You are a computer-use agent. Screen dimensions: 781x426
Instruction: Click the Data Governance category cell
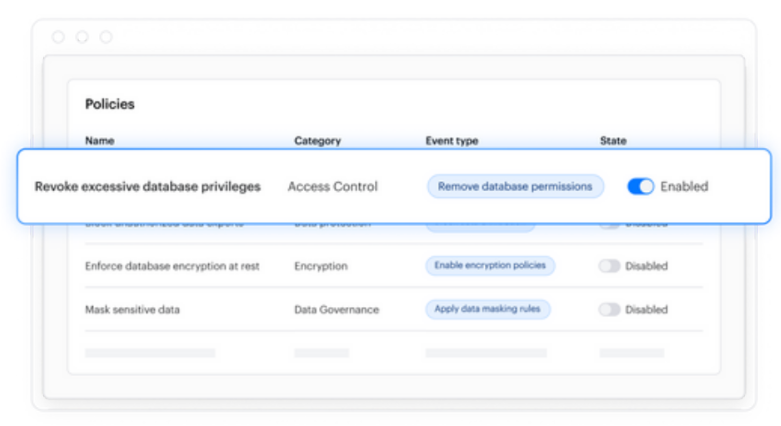click(336, 310)
